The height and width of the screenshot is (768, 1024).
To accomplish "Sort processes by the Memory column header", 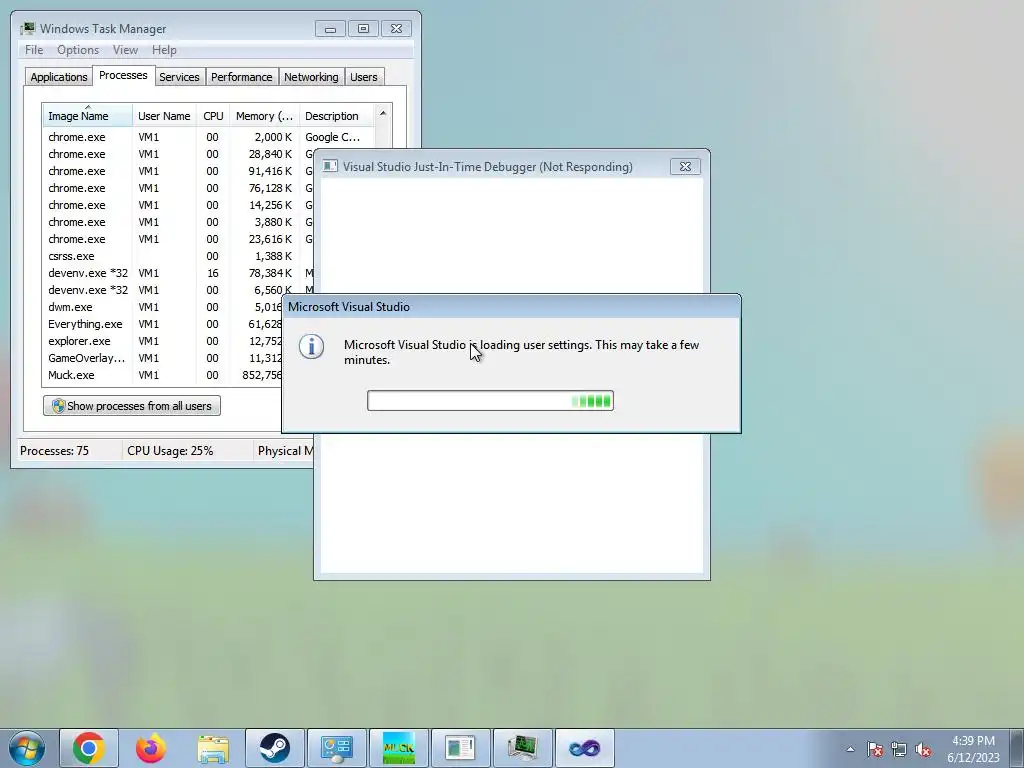I will click(264, 116).
